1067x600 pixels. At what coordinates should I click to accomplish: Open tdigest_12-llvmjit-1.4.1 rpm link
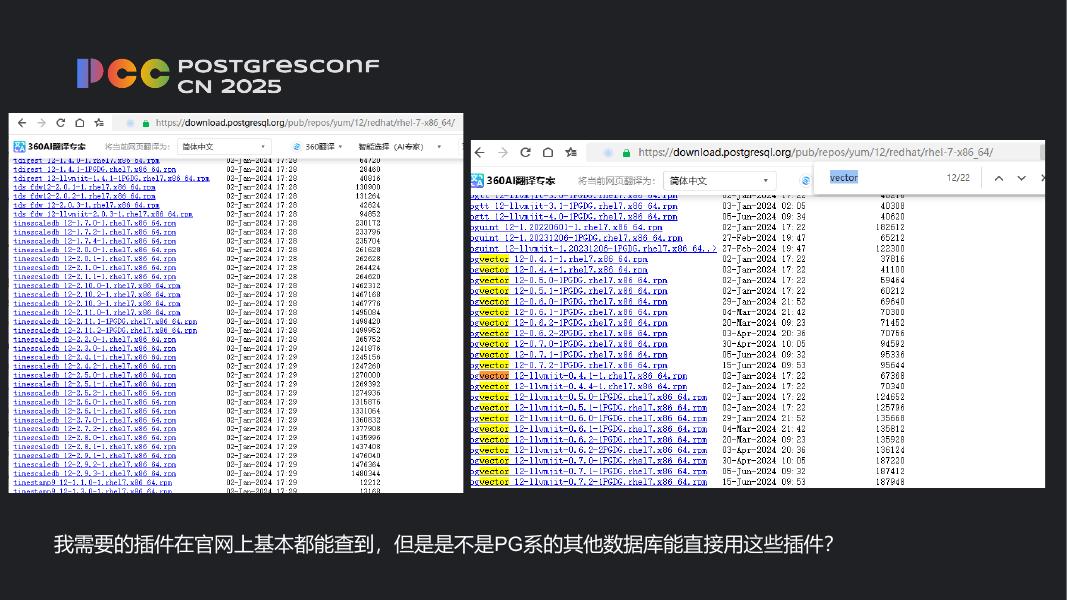111,178
